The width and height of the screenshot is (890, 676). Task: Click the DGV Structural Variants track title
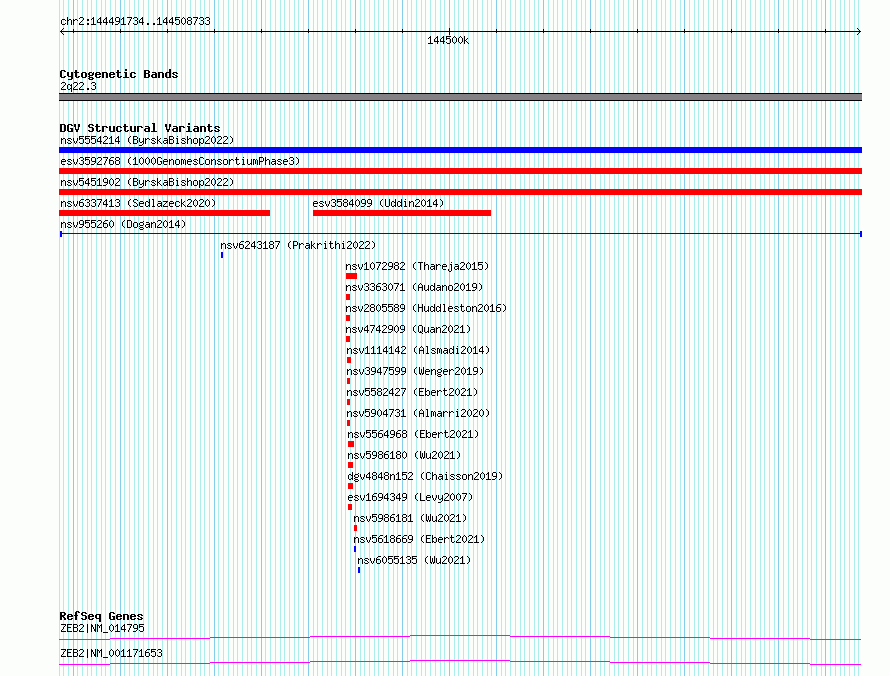click(x=140, y=128)
